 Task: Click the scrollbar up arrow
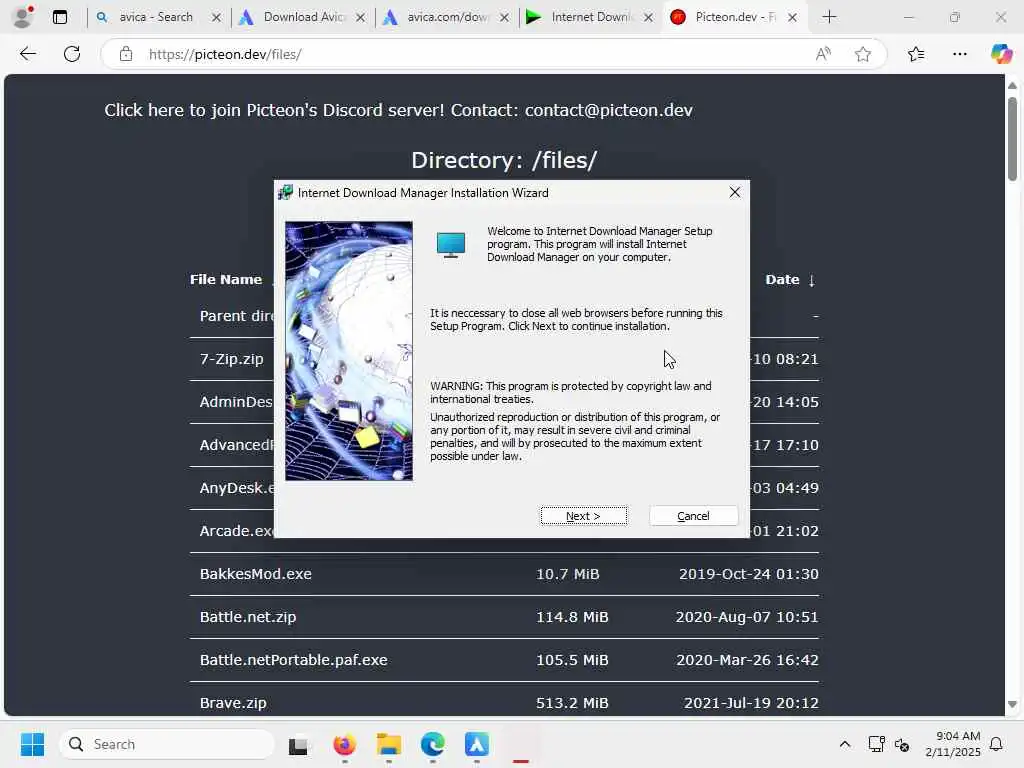1012,86
